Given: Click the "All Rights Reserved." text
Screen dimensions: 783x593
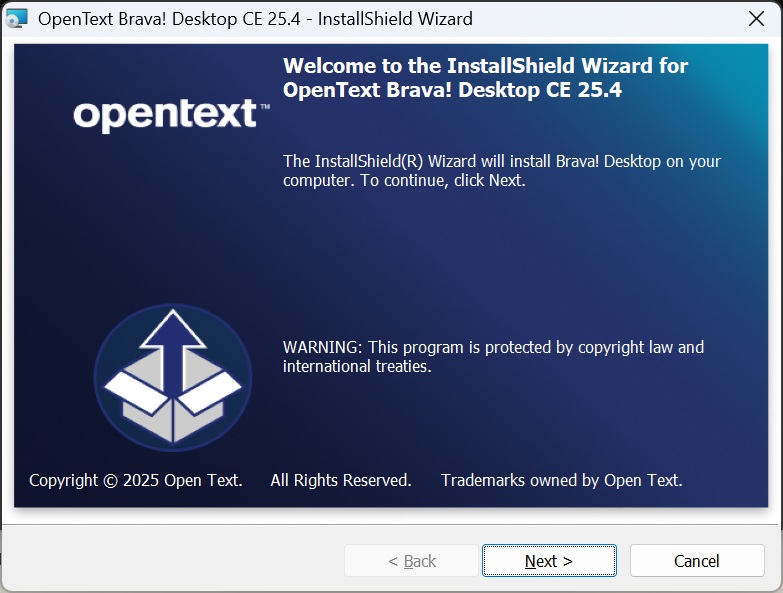Looking at the screenshot, I should tap(341, 480).
